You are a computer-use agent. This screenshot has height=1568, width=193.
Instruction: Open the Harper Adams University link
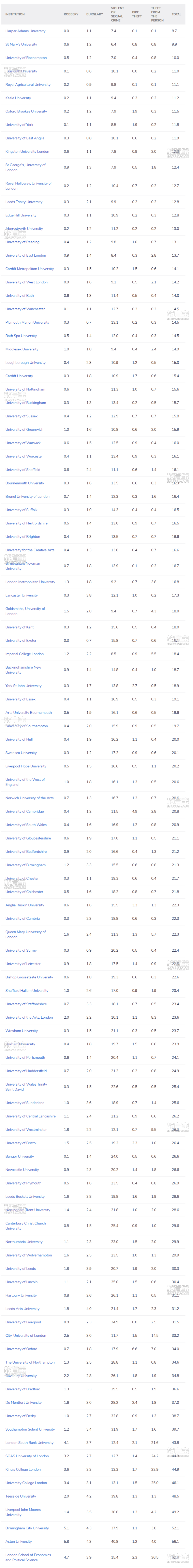pyautogui.click(x=26, y=31)
